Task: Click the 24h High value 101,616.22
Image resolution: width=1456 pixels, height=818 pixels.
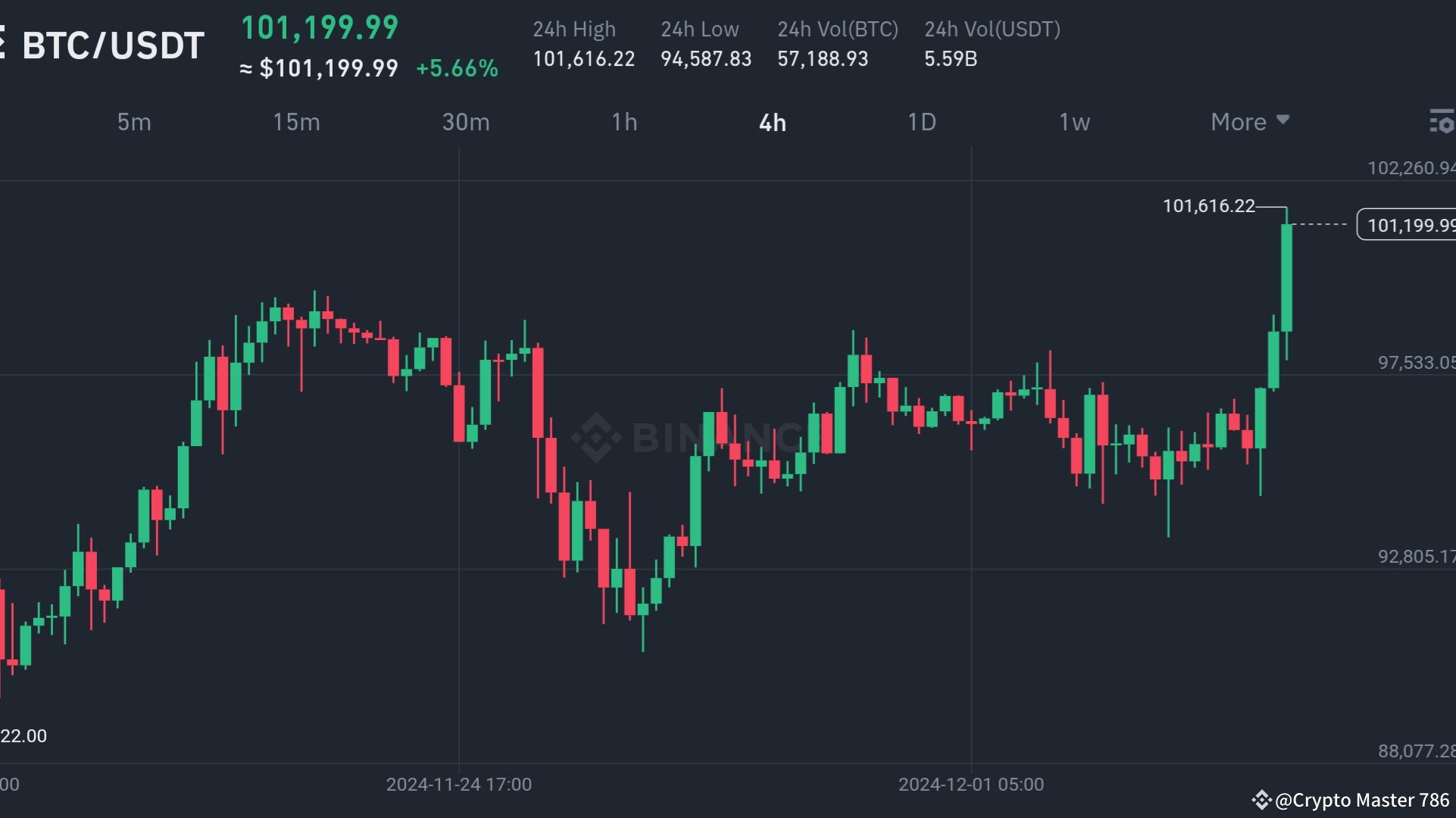Action: 583,58
